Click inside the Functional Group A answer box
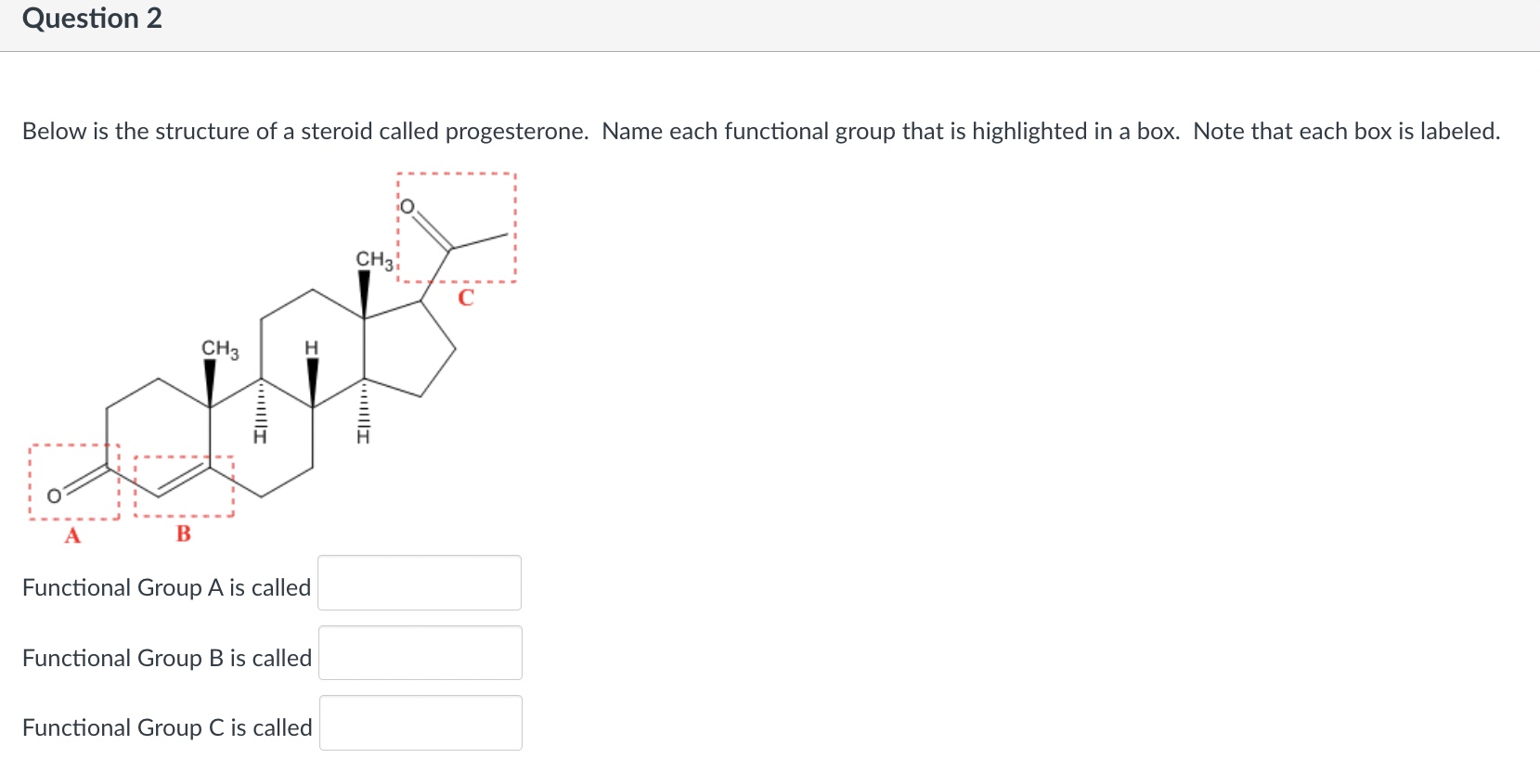 pos(419,583)
